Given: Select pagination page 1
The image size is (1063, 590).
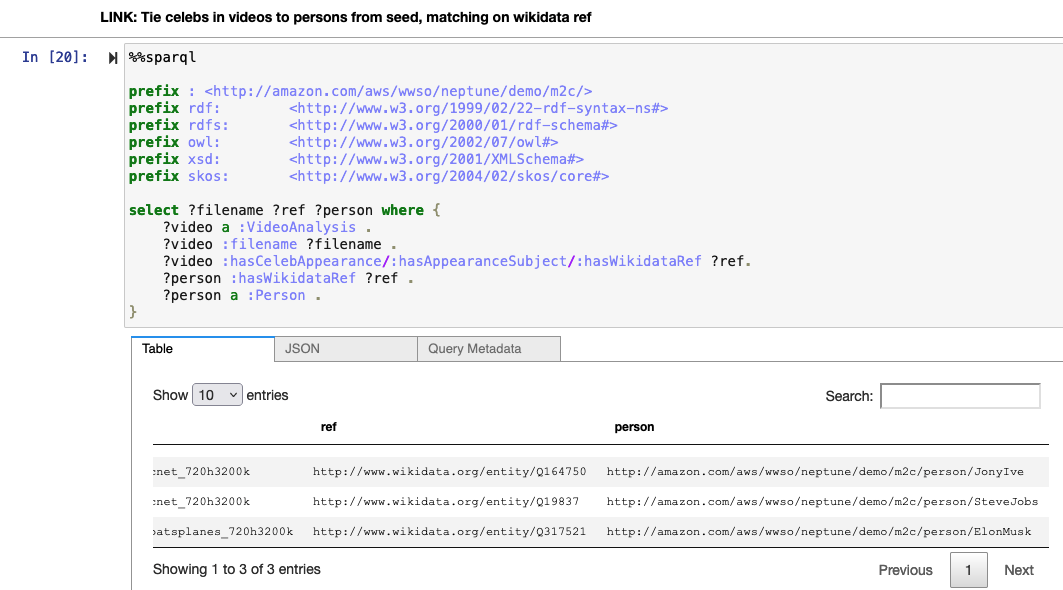Looking at the screenshot, I should tap(968, 570).
